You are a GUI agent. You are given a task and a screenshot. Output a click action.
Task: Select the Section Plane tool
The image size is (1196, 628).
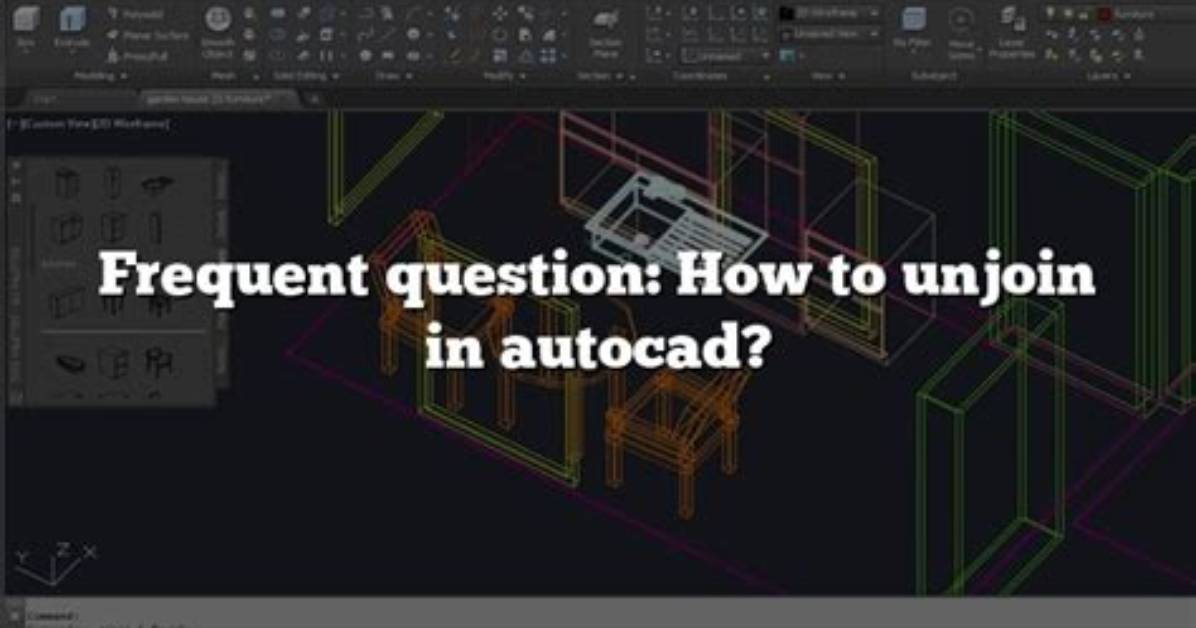[x=606, y=35]
